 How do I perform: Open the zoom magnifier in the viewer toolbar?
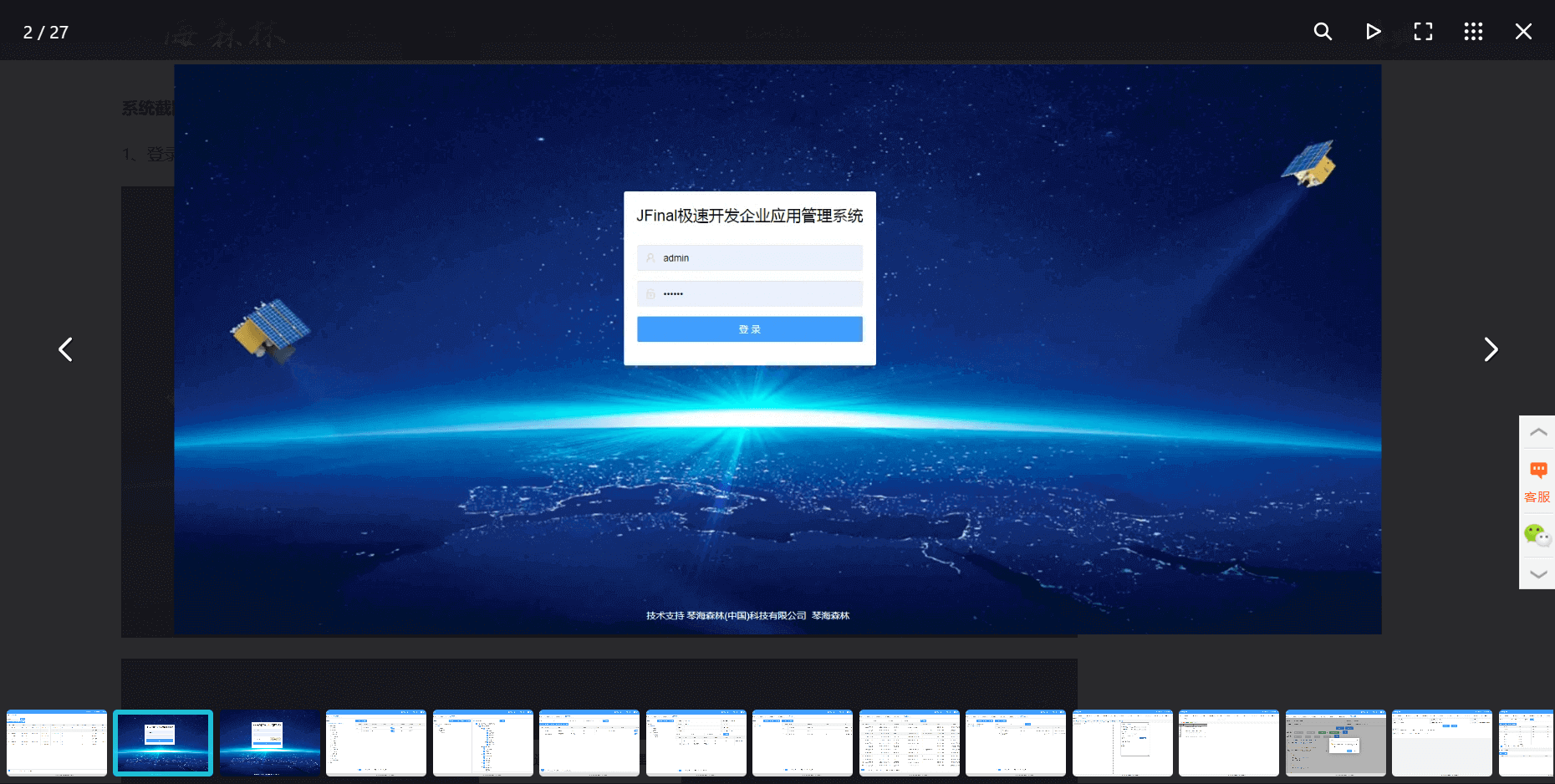pyautogui.click(x=1323, y=32)
